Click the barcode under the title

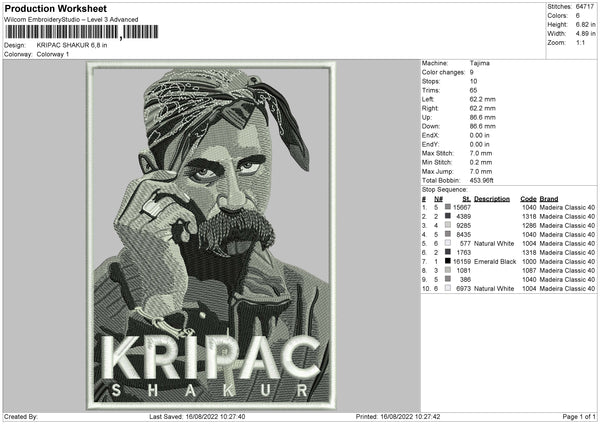pyautogui.click(x=62, y=32)
